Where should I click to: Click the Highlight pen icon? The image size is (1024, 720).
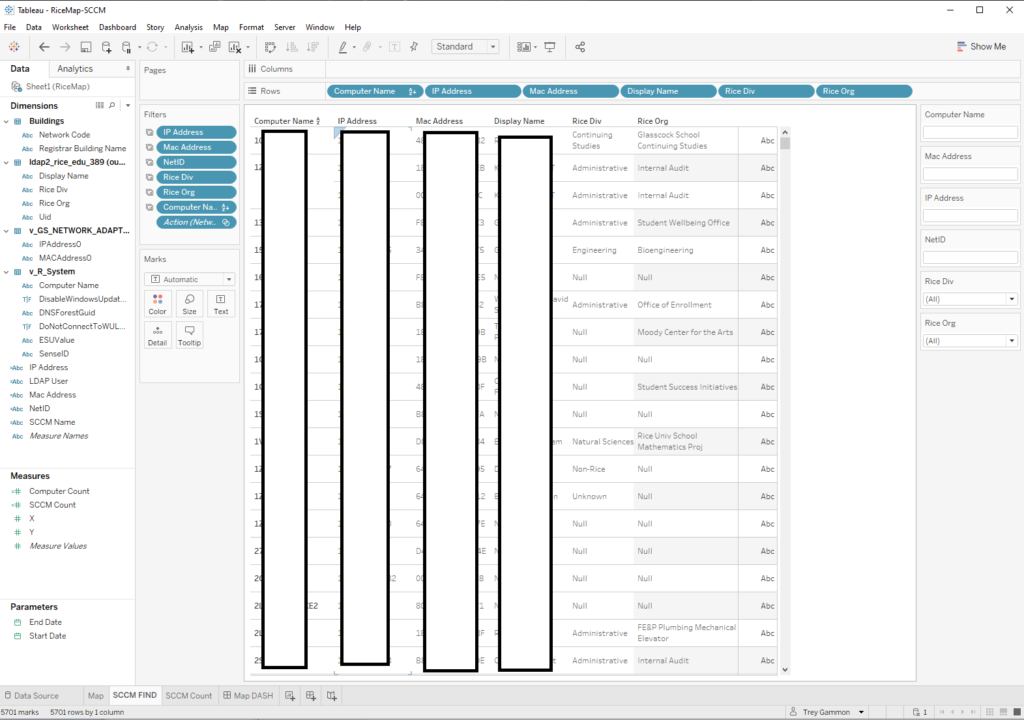pos(342,47)
